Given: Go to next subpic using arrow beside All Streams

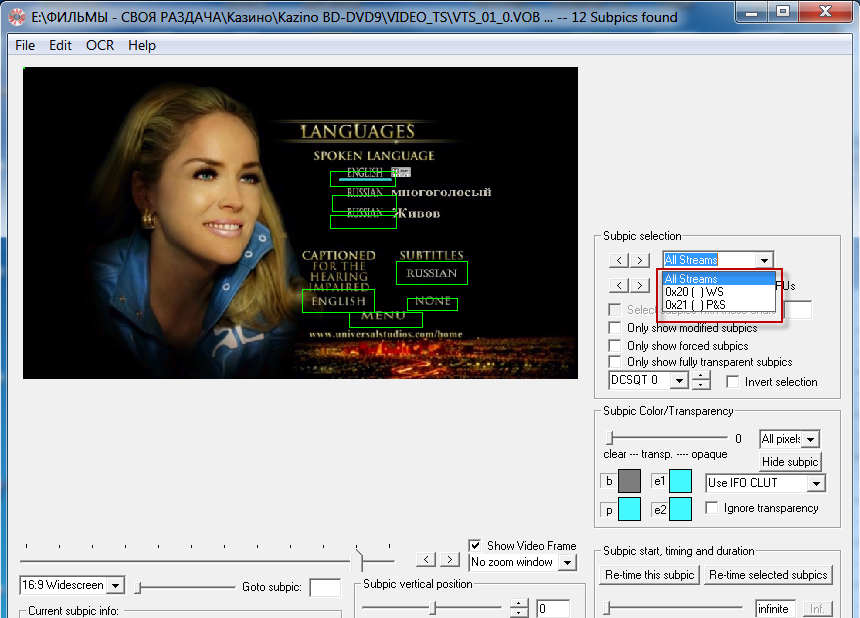Looking at the screenshot, I should tap(640, 260).
